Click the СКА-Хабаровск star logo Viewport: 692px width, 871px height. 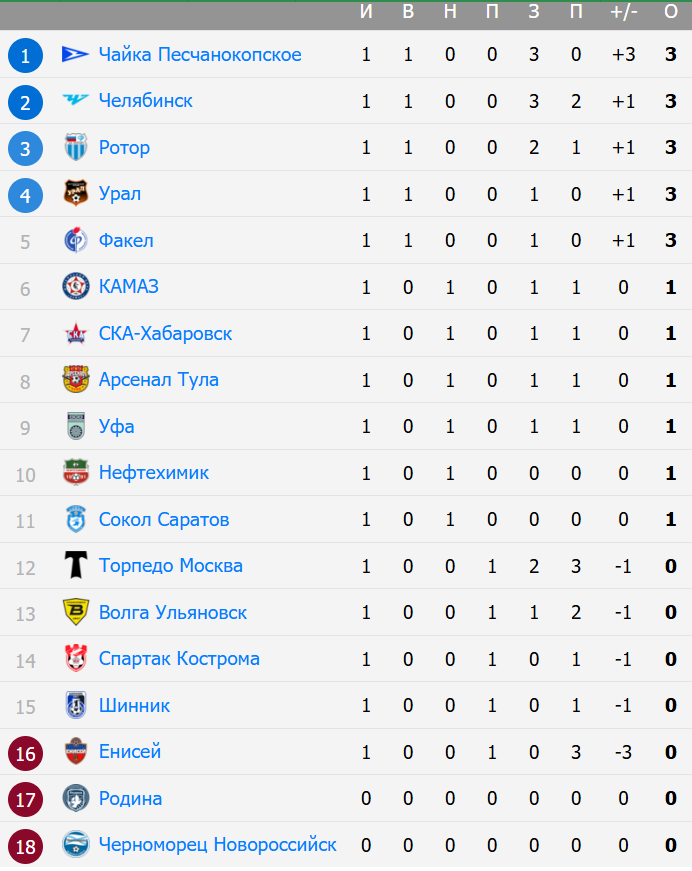point(76,333)
